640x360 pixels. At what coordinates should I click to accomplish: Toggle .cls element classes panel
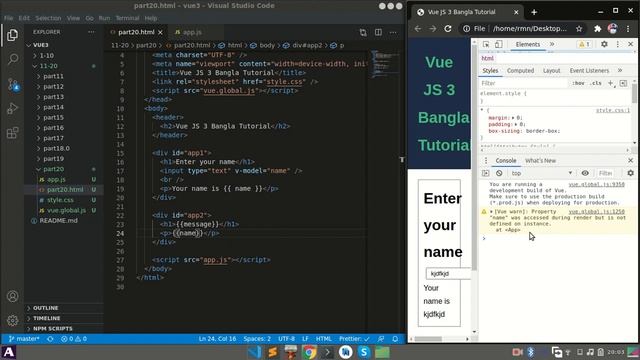pos(596,83)
